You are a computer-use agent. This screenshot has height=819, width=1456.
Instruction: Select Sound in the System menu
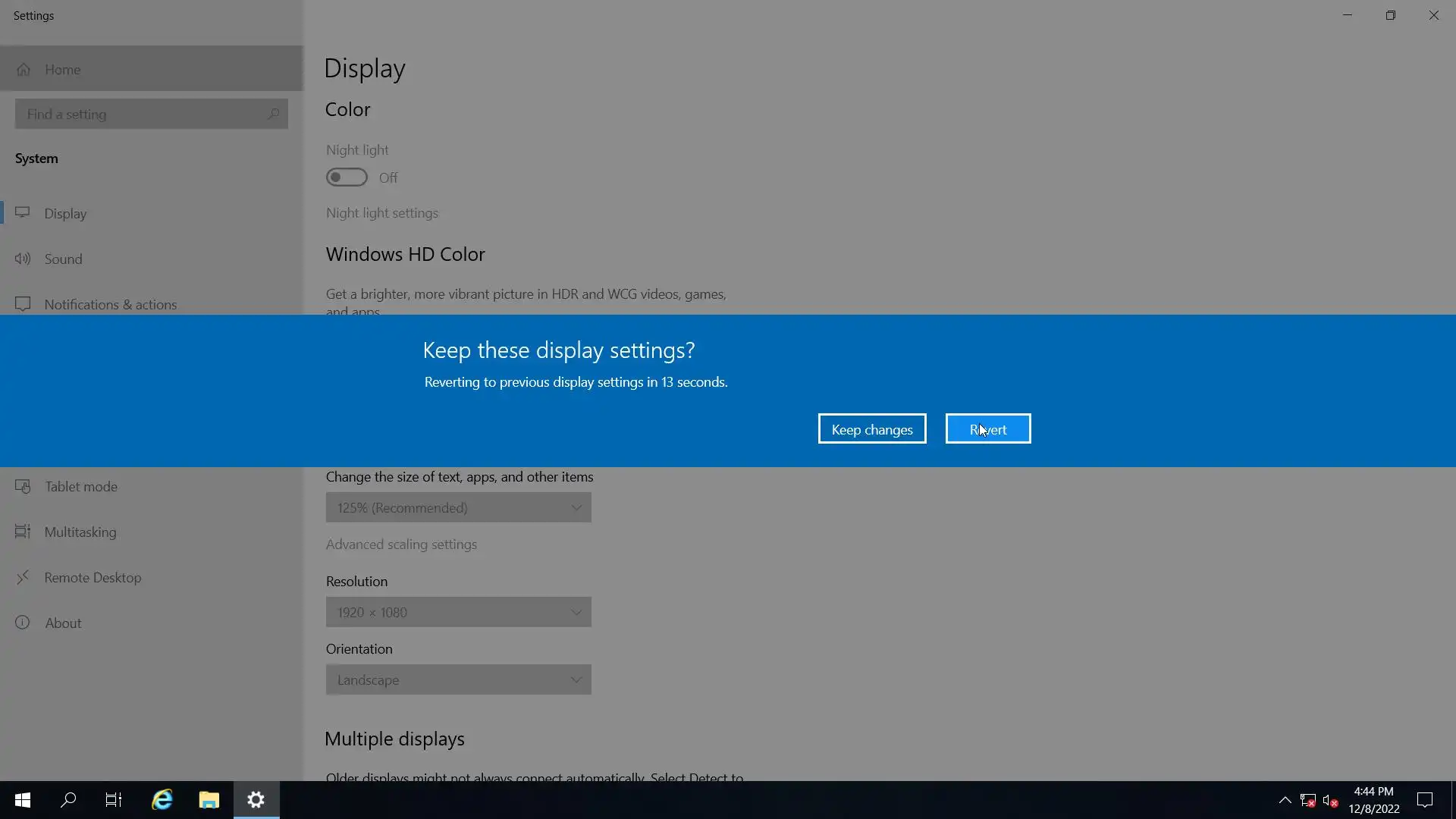(63, 259)
